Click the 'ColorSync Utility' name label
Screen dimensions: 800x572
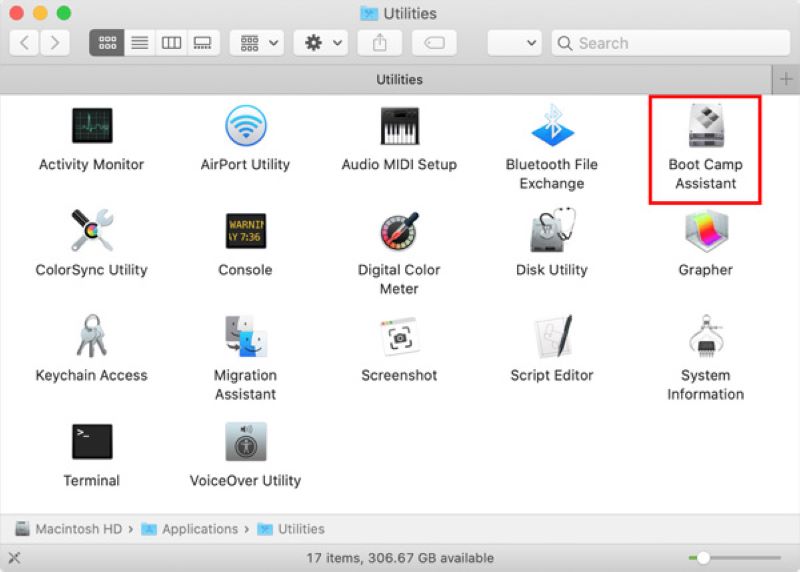92,269
